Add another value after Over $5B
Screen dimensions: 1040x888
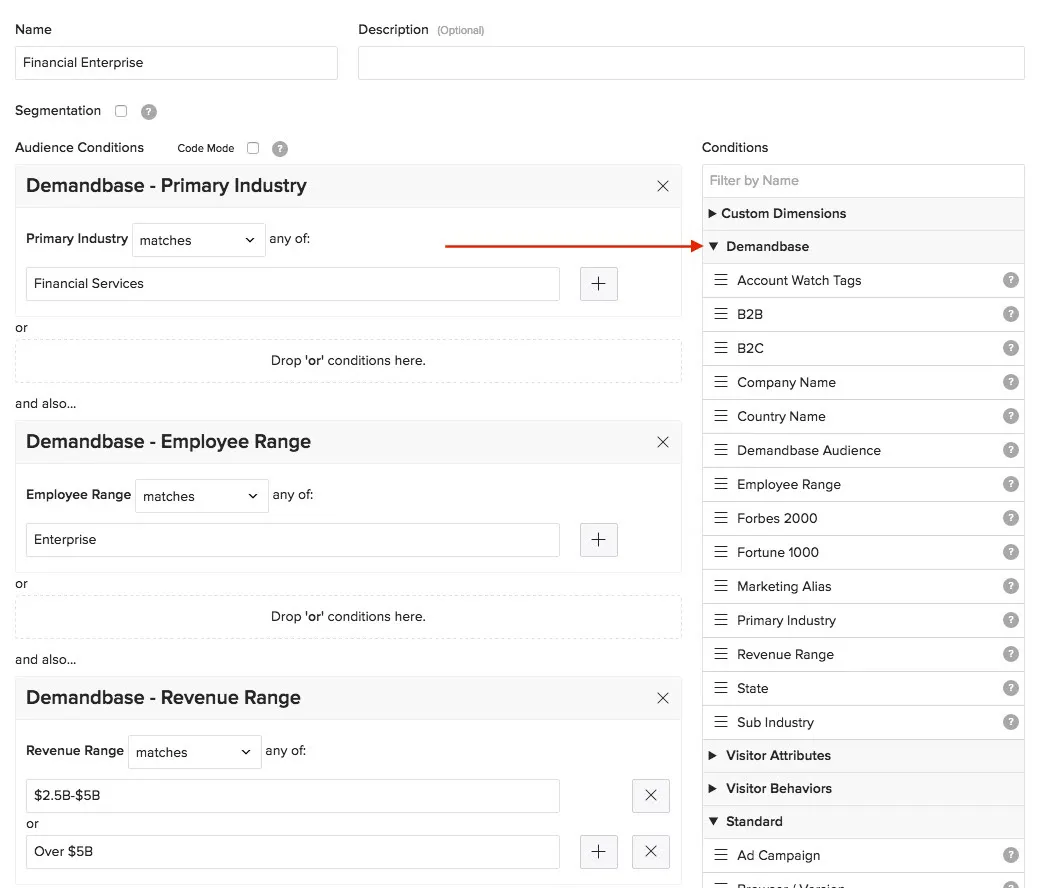[x=599, y=852]
